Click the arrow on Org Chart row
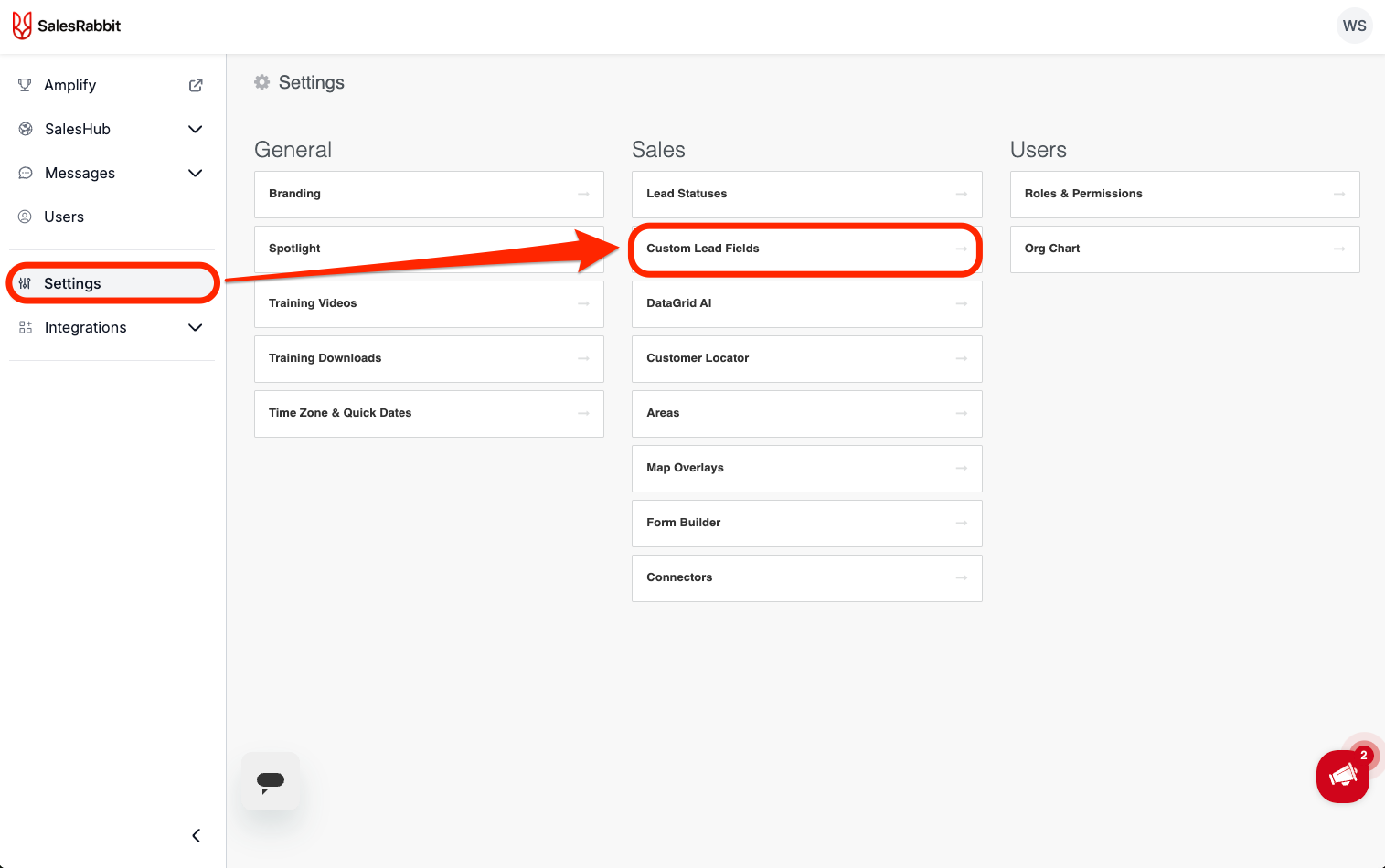This screenshot has height=868, width=1385. point(1339,249)
